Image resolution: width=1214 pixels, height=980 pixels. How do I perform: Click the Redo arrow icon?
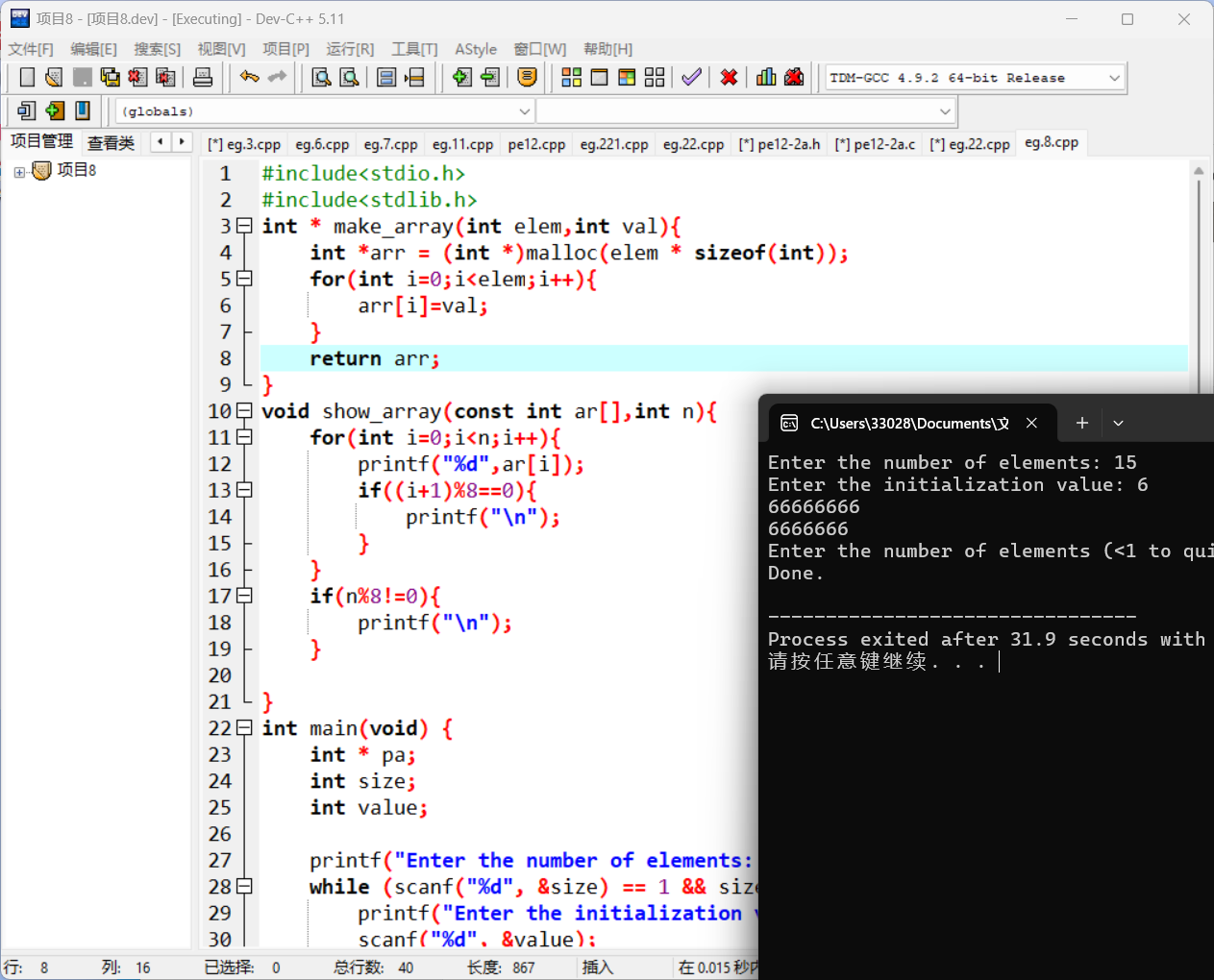278,78
